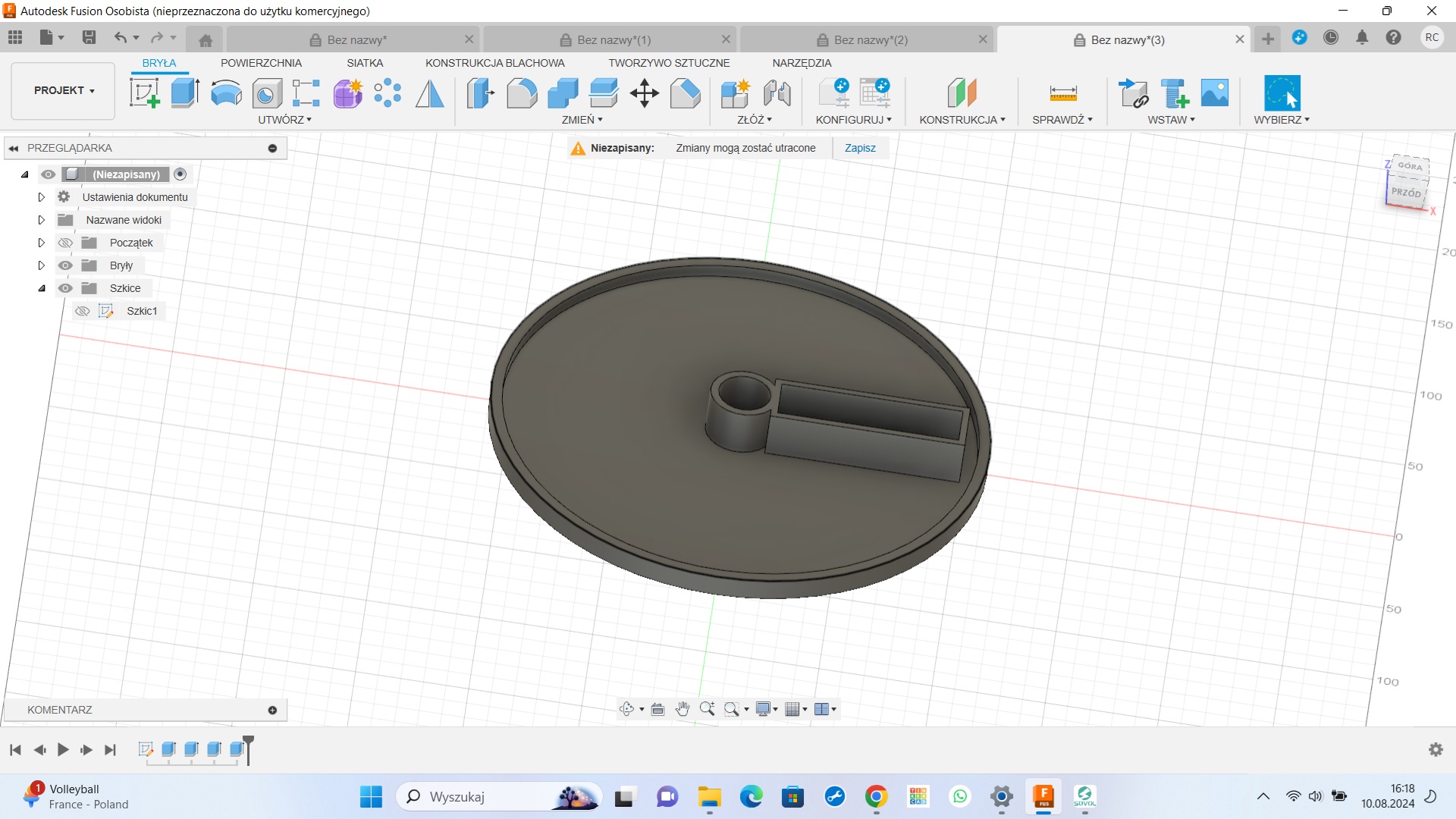Open the Measure tool under Sprawdź

point(1062,93)
